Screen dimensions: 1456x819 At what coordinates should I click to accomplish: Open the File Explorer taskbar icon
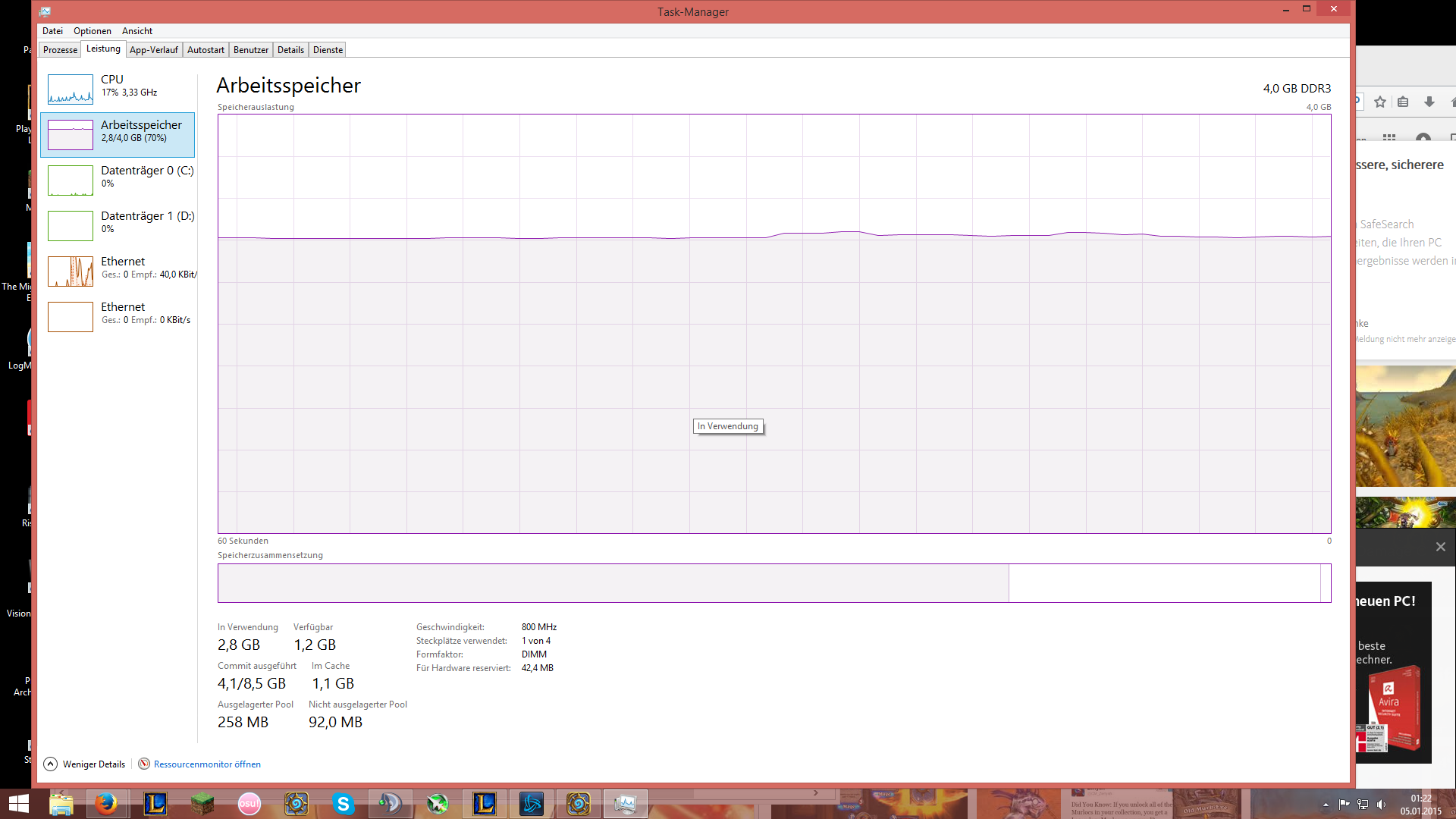[x=61, y=803]
